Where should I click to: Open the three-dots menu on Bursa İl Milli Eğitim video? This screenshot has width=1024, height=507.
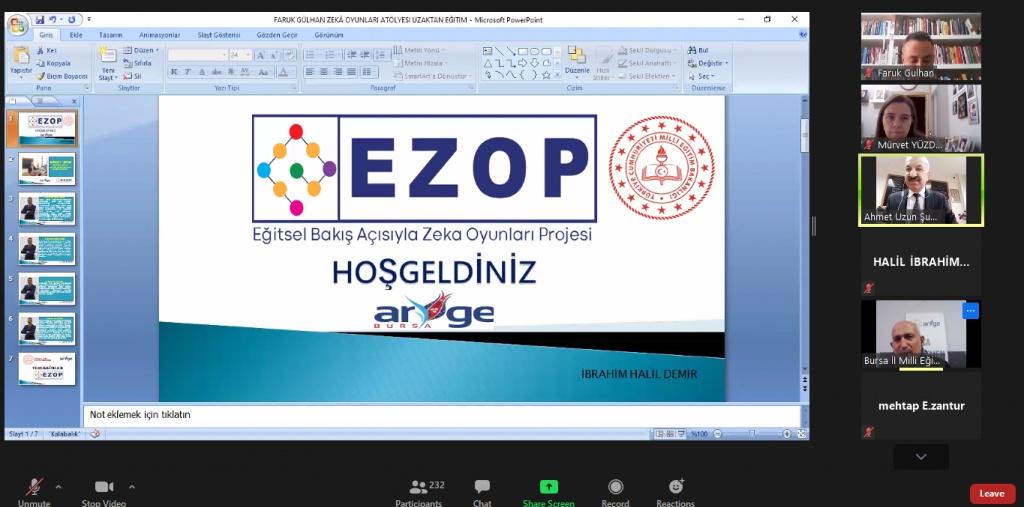click(970, 311)
